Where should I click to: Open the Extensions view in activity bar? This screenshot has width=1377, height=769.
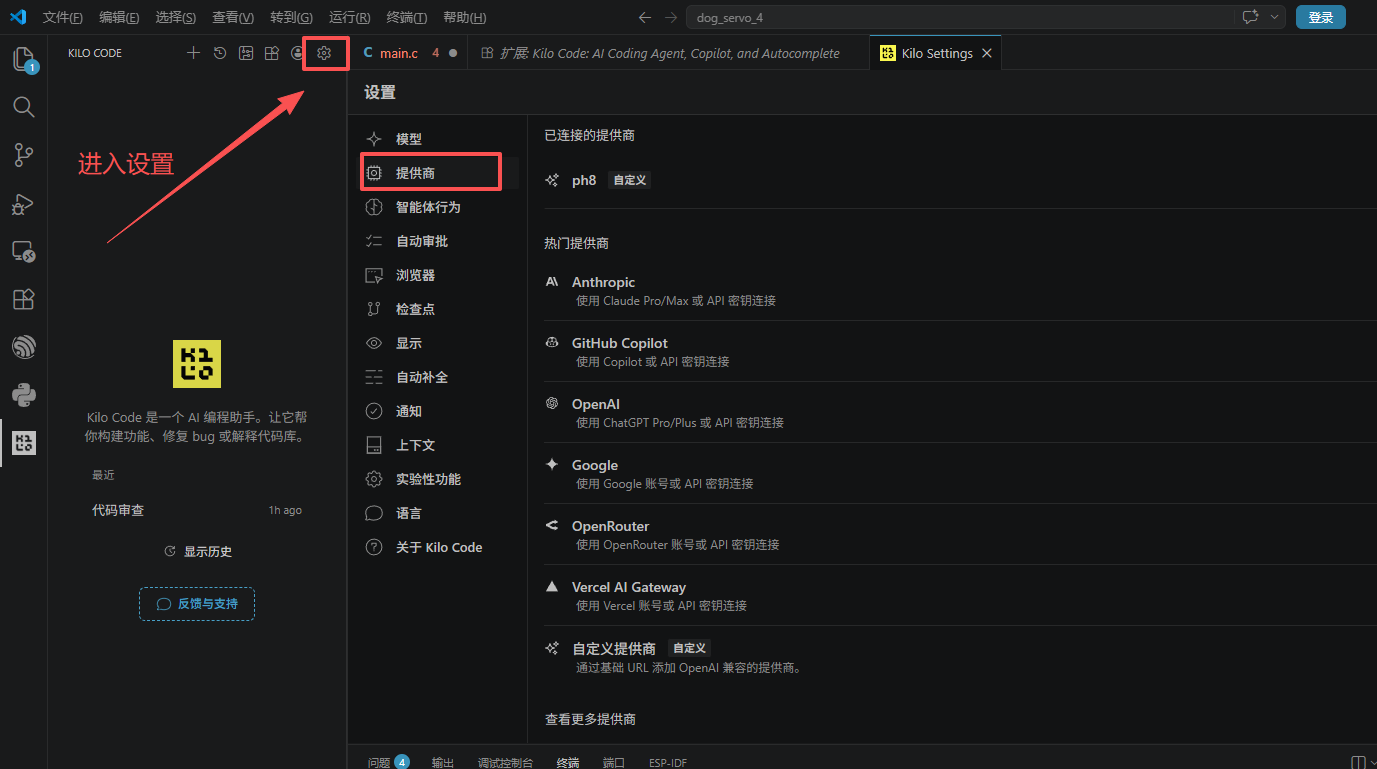23,299
